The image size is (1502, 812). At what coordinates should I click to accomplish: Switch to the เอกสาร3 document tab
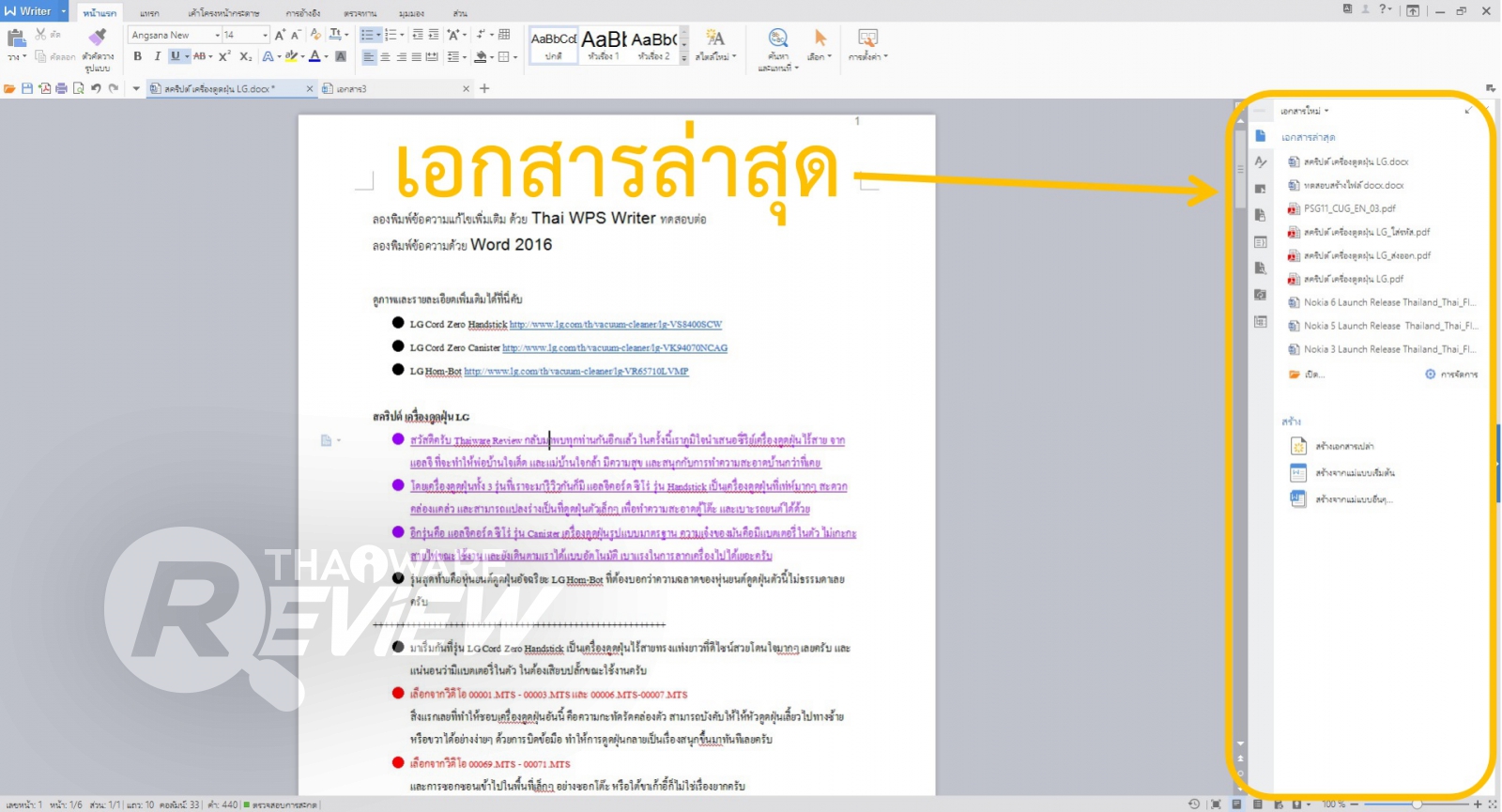pos(394,88)
